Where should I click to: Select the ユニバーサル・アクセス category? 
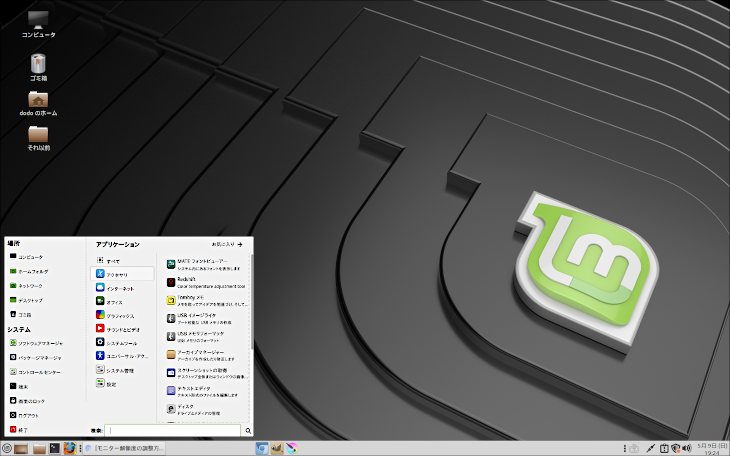(x=122, y=356)
